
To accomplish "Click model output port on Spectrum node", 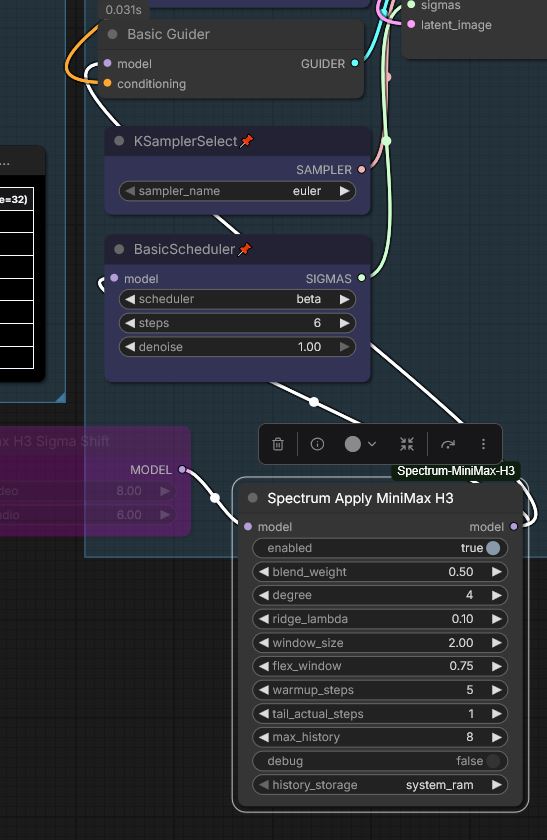I will tap(514, 527).
